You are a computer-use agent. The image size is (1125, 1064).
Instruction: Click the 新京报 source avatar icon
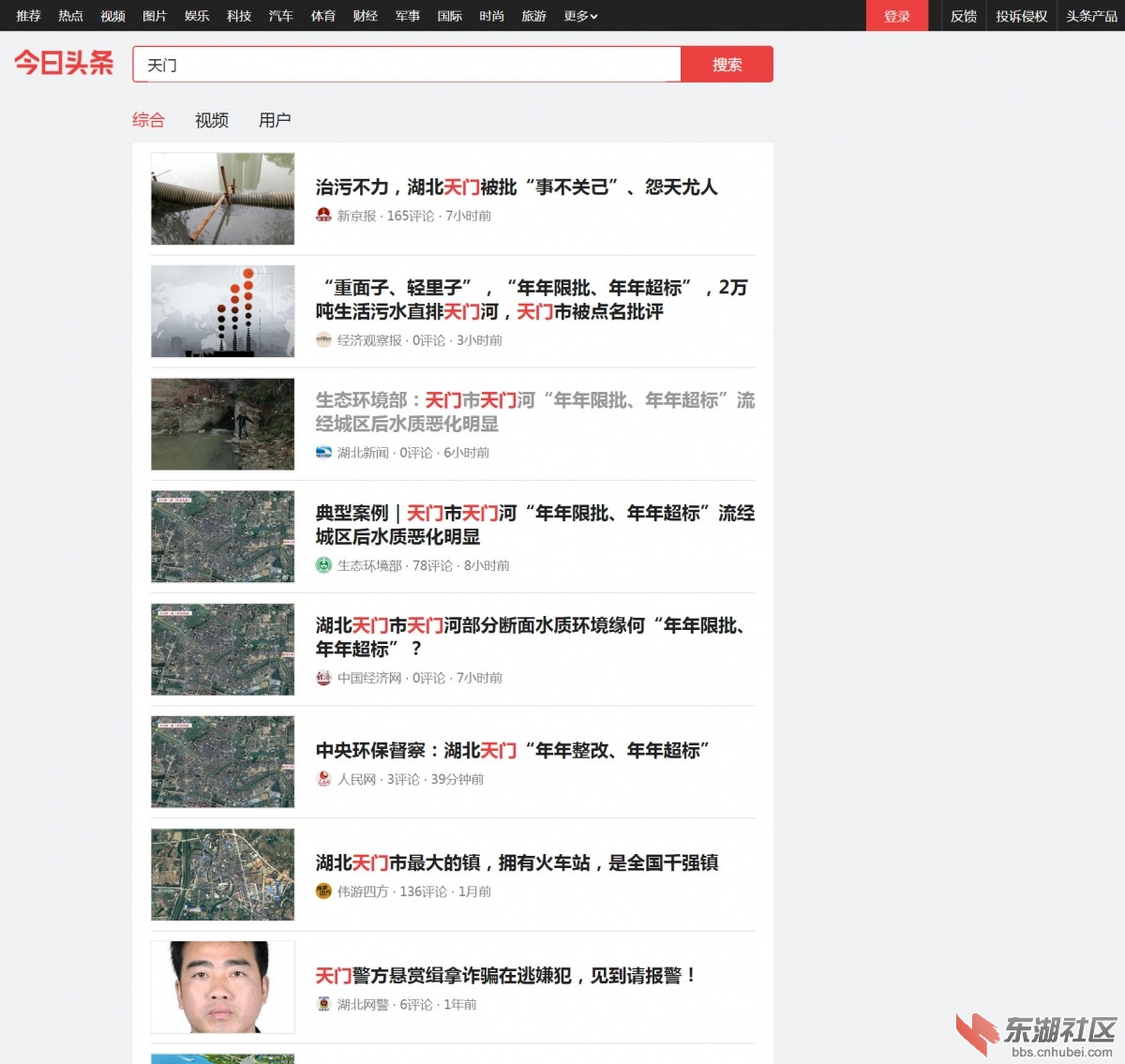[323, 216]
